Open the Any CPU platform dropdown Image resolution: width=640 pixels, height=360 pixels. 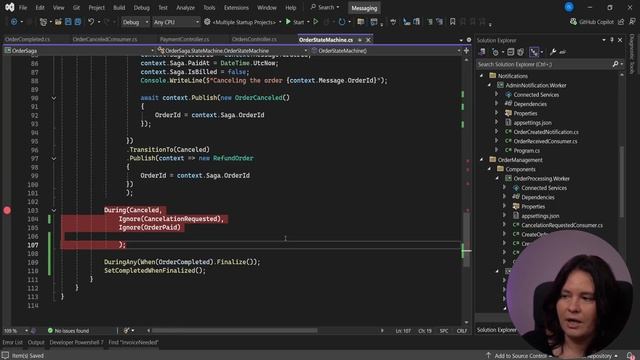pos(176,22)
